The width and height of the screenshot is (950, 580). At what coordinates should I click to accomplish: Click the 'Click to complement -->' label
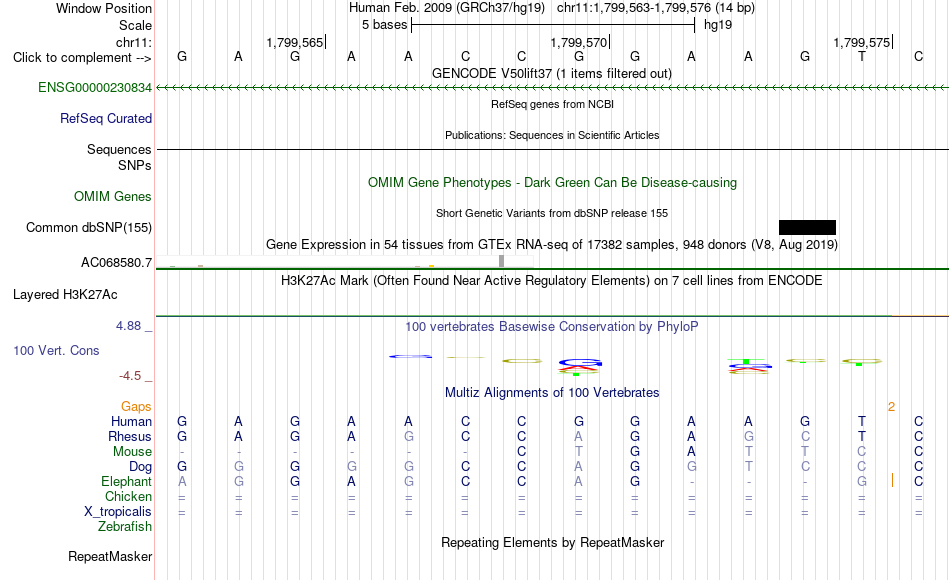point(82,58)
